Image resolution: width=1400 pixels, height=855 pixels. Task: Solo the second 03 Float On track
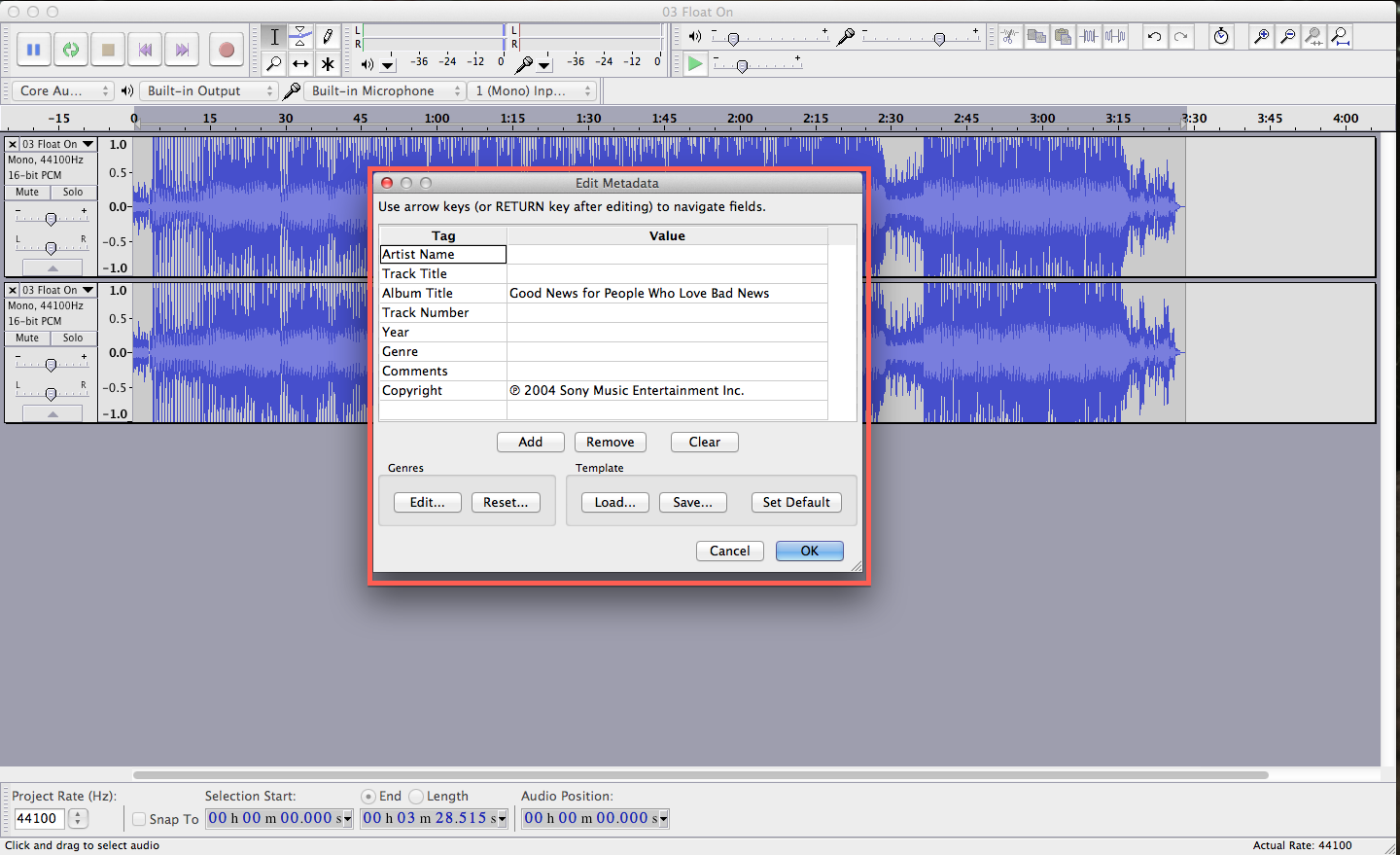pyautogui.click(x=73, y=338)
